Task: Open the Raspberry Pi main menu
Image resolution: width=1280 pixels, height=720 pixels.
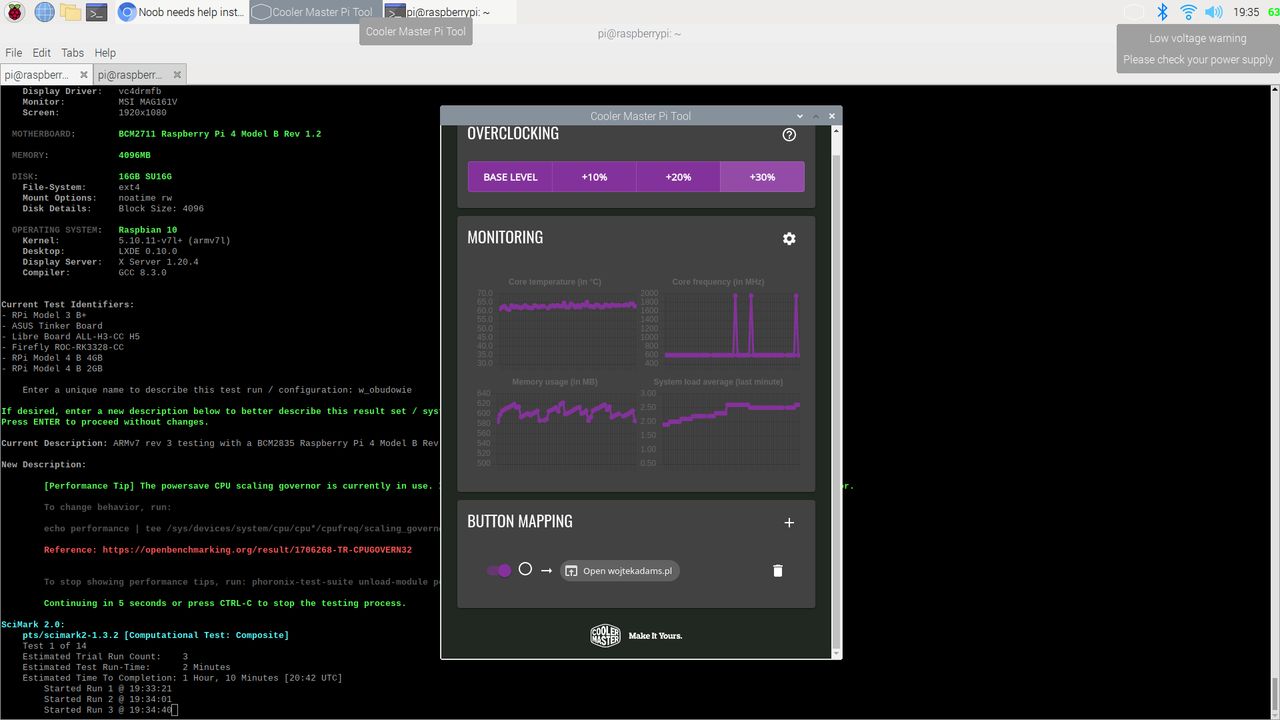Action: point(15,12)
